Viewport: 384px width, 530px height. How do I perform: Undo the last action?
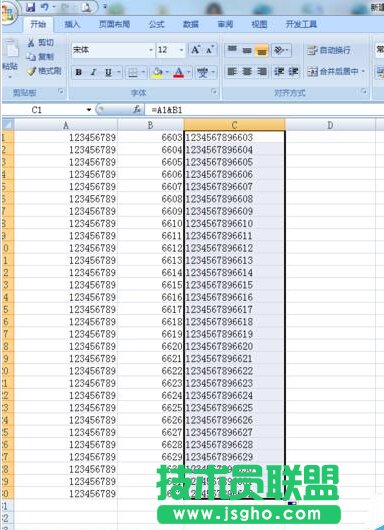45,7
